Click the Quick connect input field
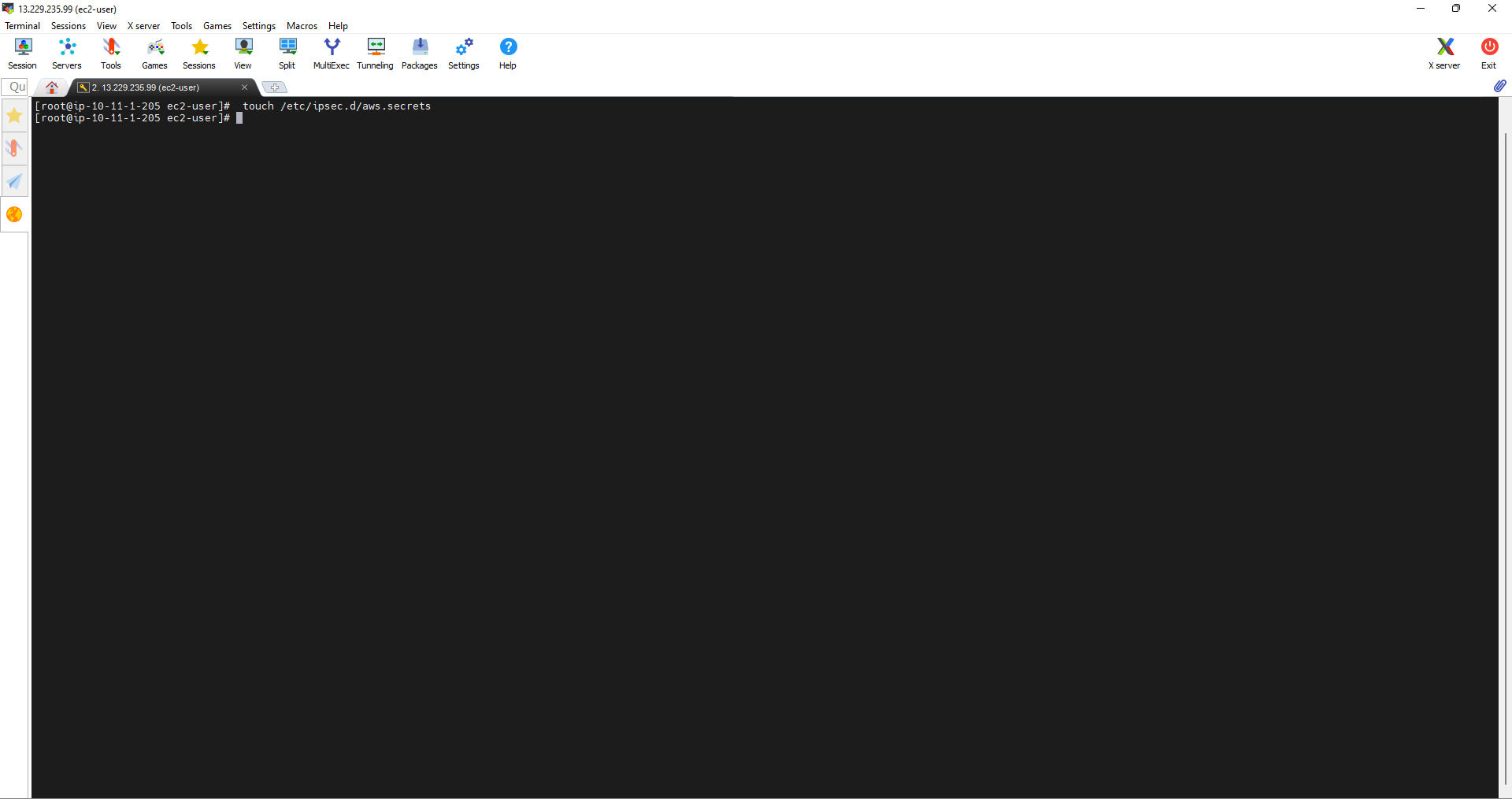Screen dimensions: 1512x799 [x=16, y=87]
